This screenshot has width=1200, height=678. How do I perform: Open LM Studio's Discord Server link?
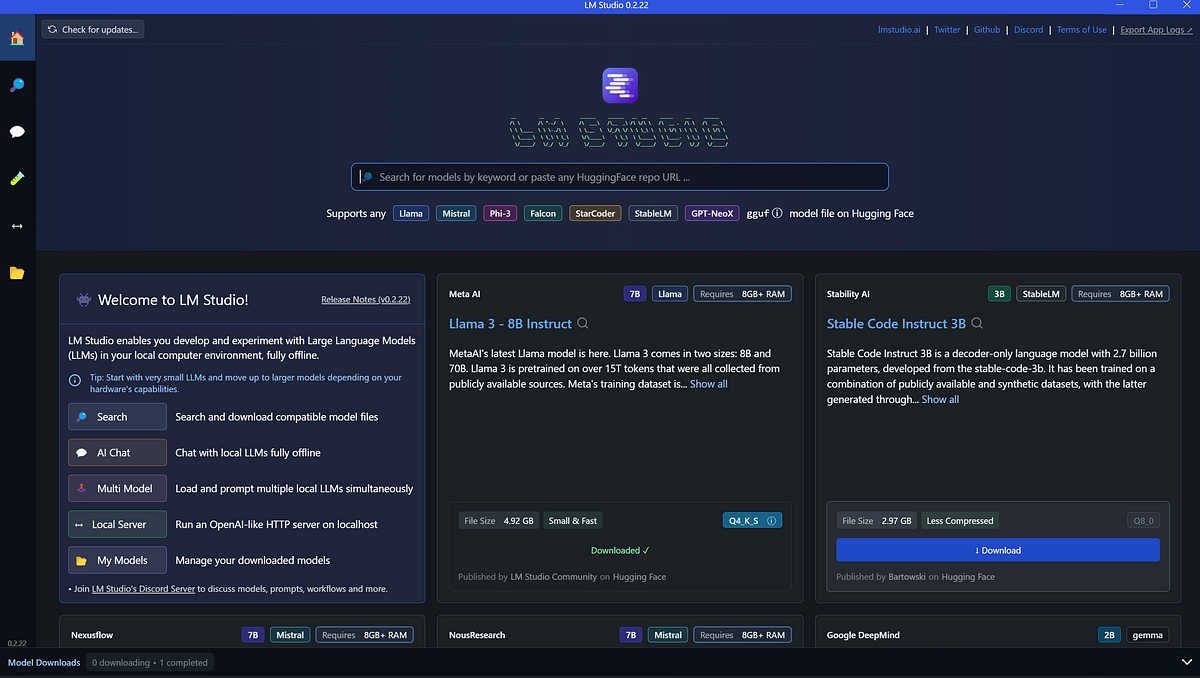143,589
